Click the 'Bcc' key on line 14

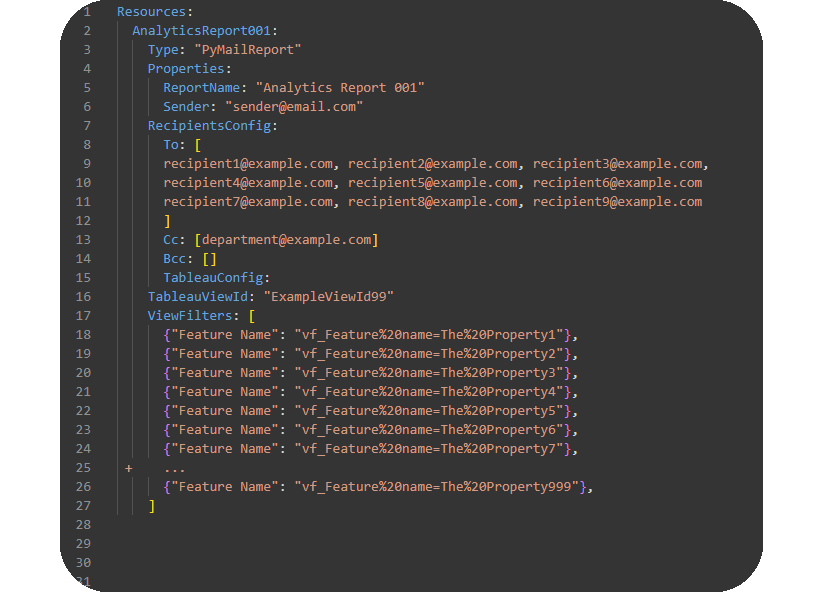[x=174, y=259]
